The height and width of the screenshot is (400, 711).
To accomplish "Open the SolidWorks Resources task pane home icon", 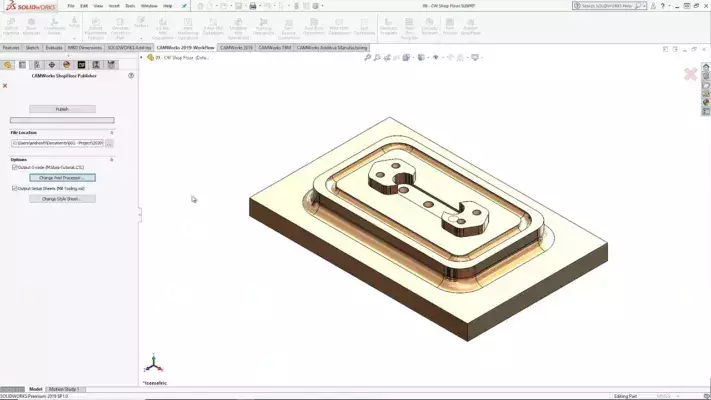I will (x=706, y=67).
